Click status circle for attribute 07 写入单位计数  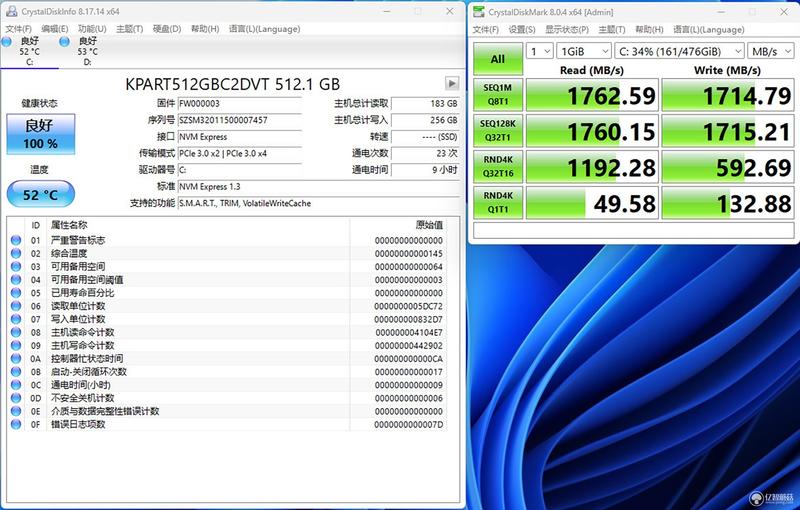click(x=16, y=319)
